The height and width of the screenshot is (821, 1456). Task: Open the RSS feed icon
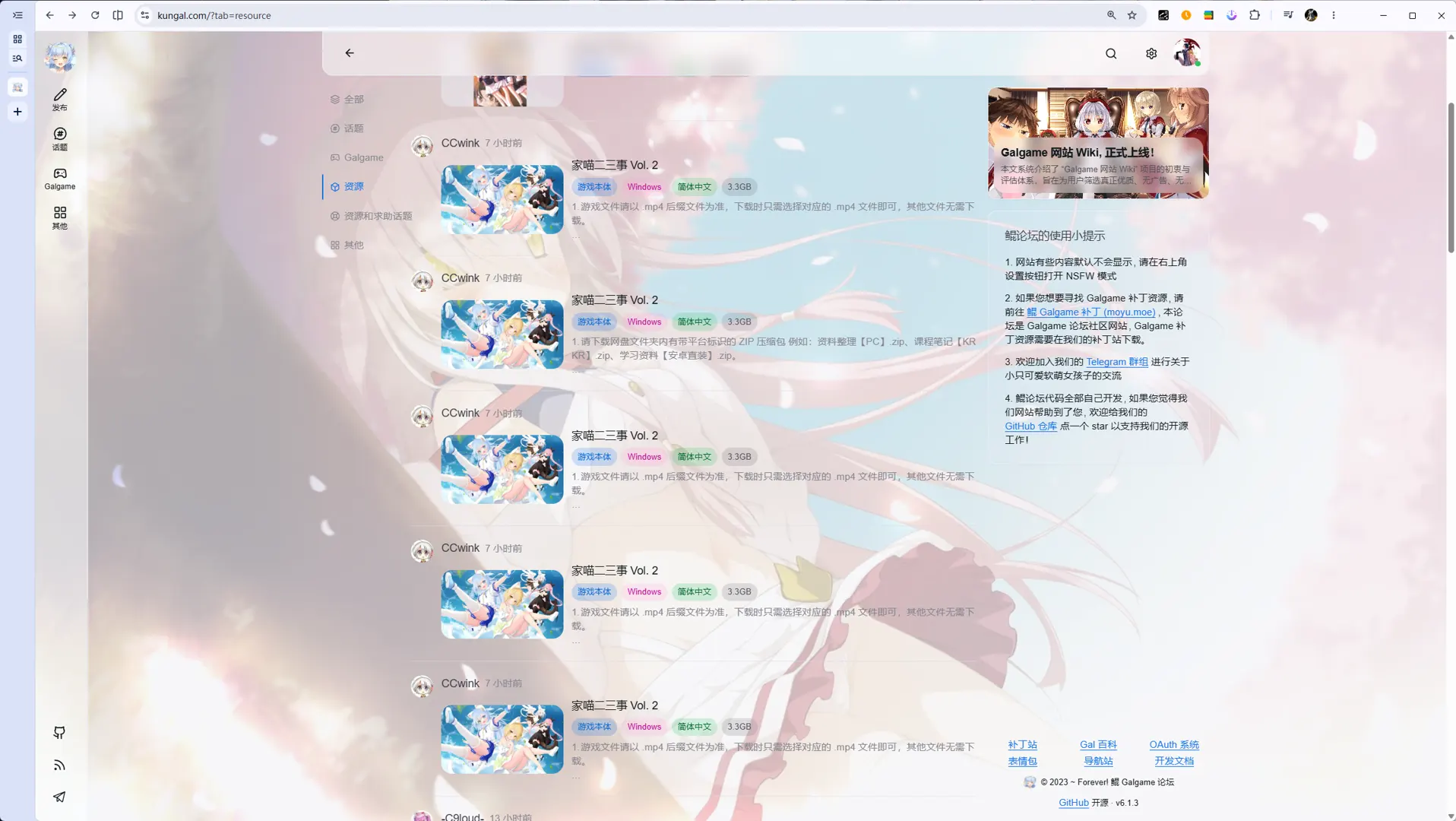tap(59, 766)
